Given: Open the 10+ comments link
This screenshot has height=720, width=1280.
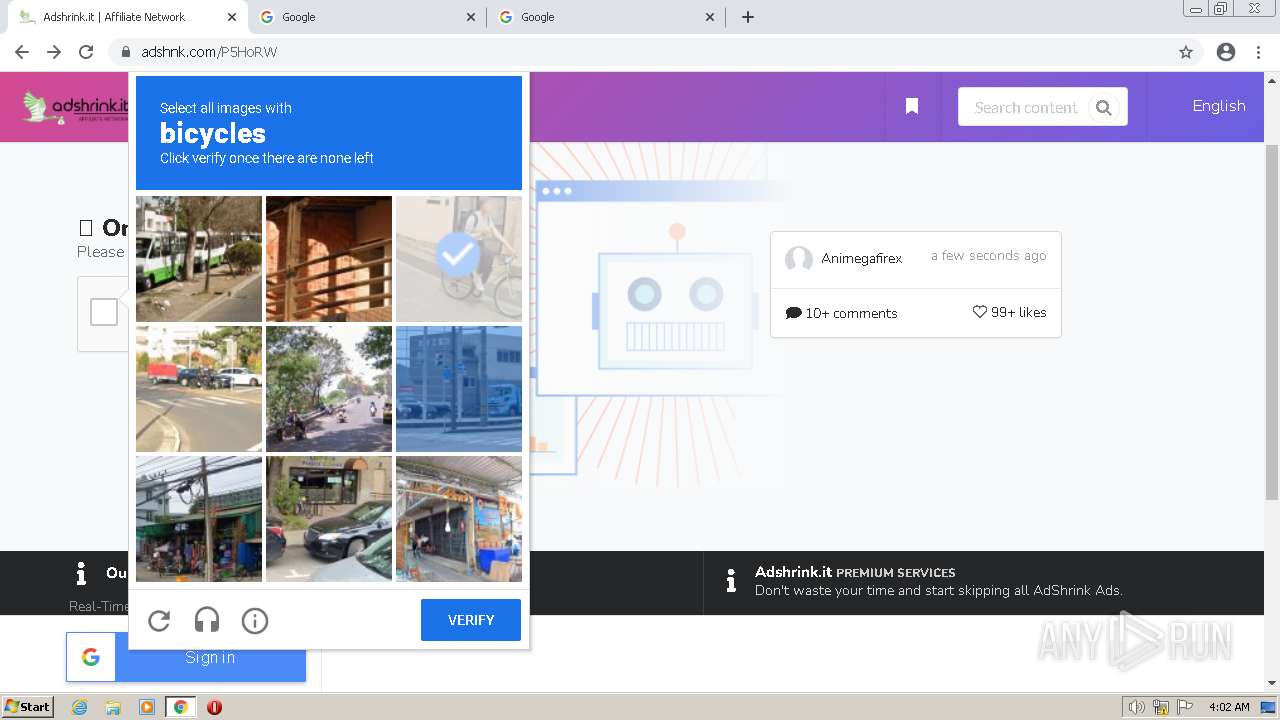Looking at the screenshot, I should point(842,313).
